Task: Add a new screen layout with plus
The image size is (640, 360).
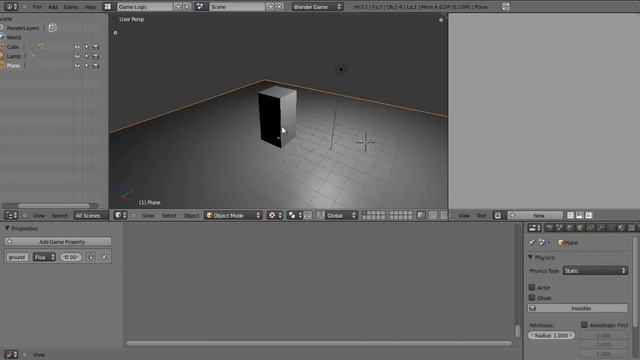Action: (178, 7)
